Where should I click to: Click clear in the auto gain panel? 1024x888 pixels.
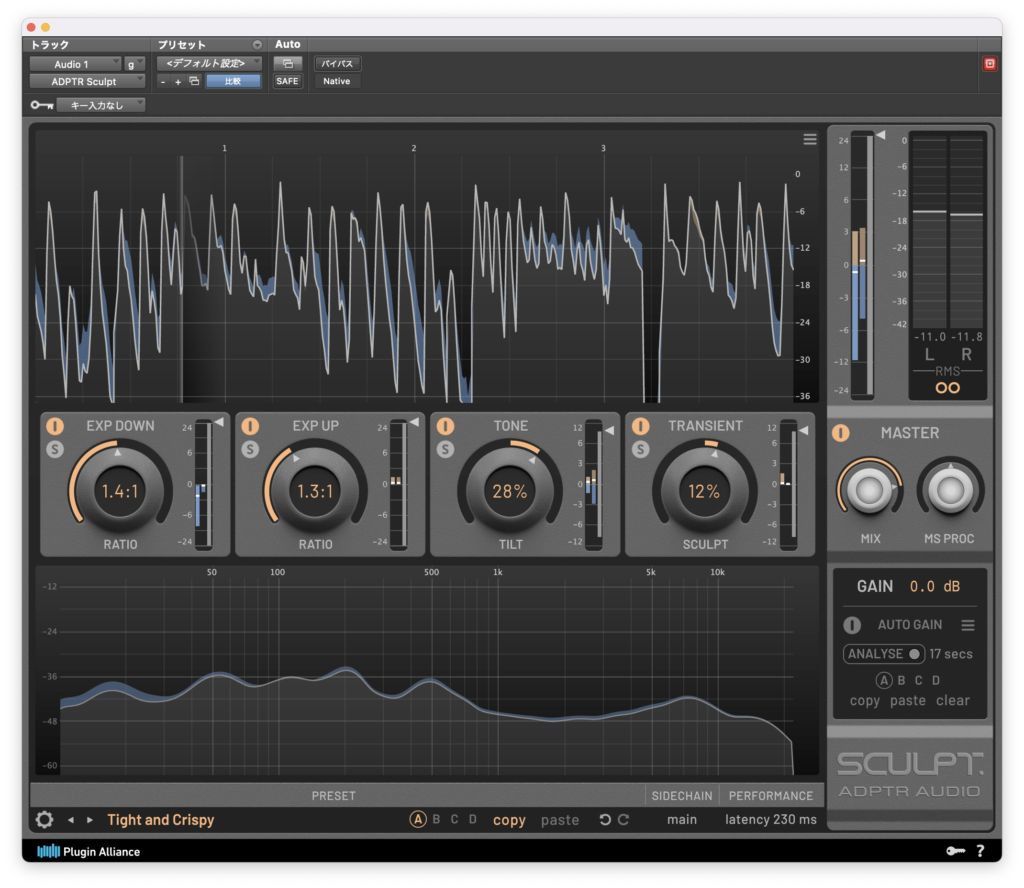click(x=953, y=701)
